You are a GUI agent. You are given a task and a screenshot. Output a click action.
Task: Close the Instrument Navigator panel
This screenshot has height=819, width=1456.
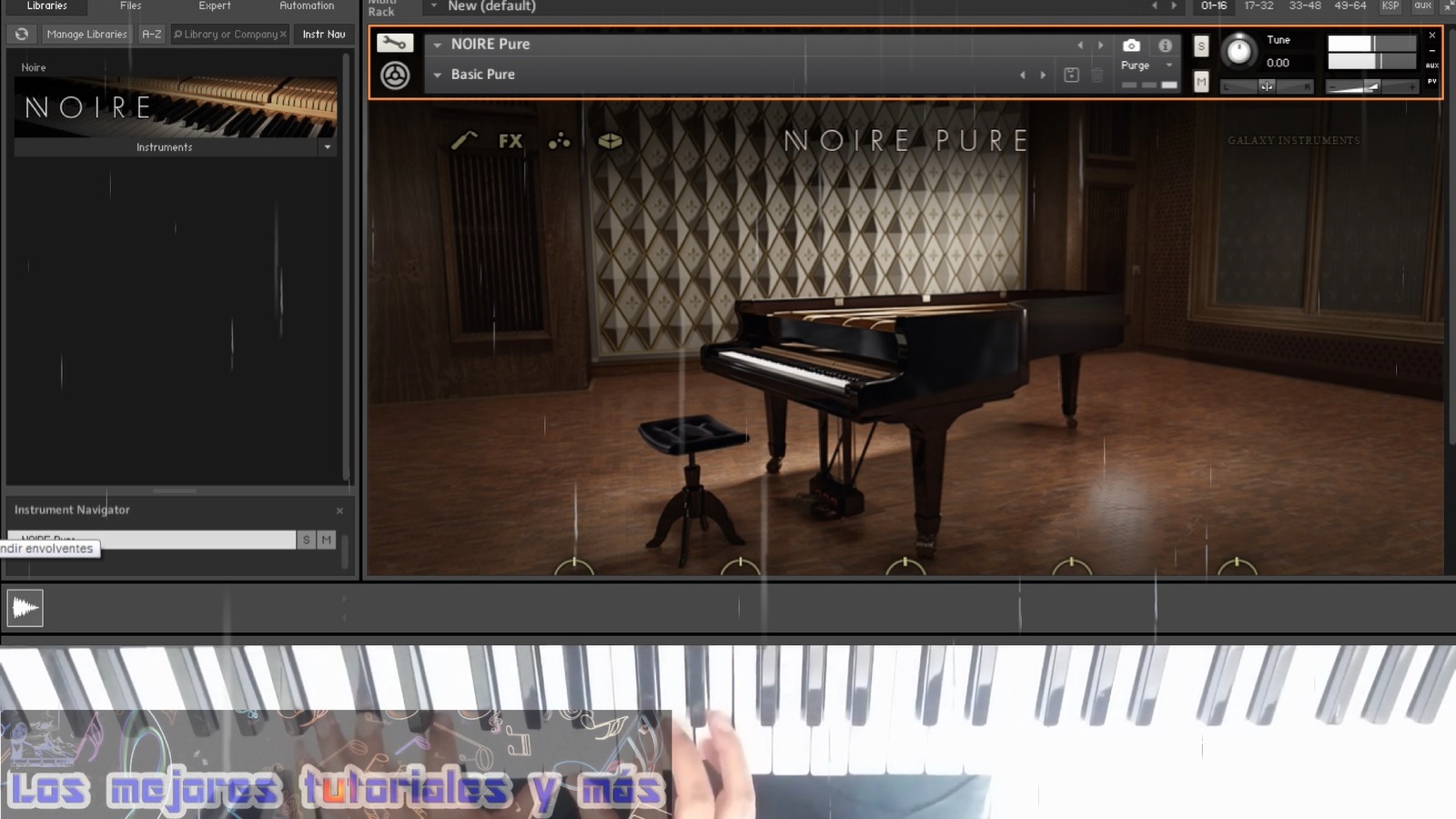tap(339, 511)
